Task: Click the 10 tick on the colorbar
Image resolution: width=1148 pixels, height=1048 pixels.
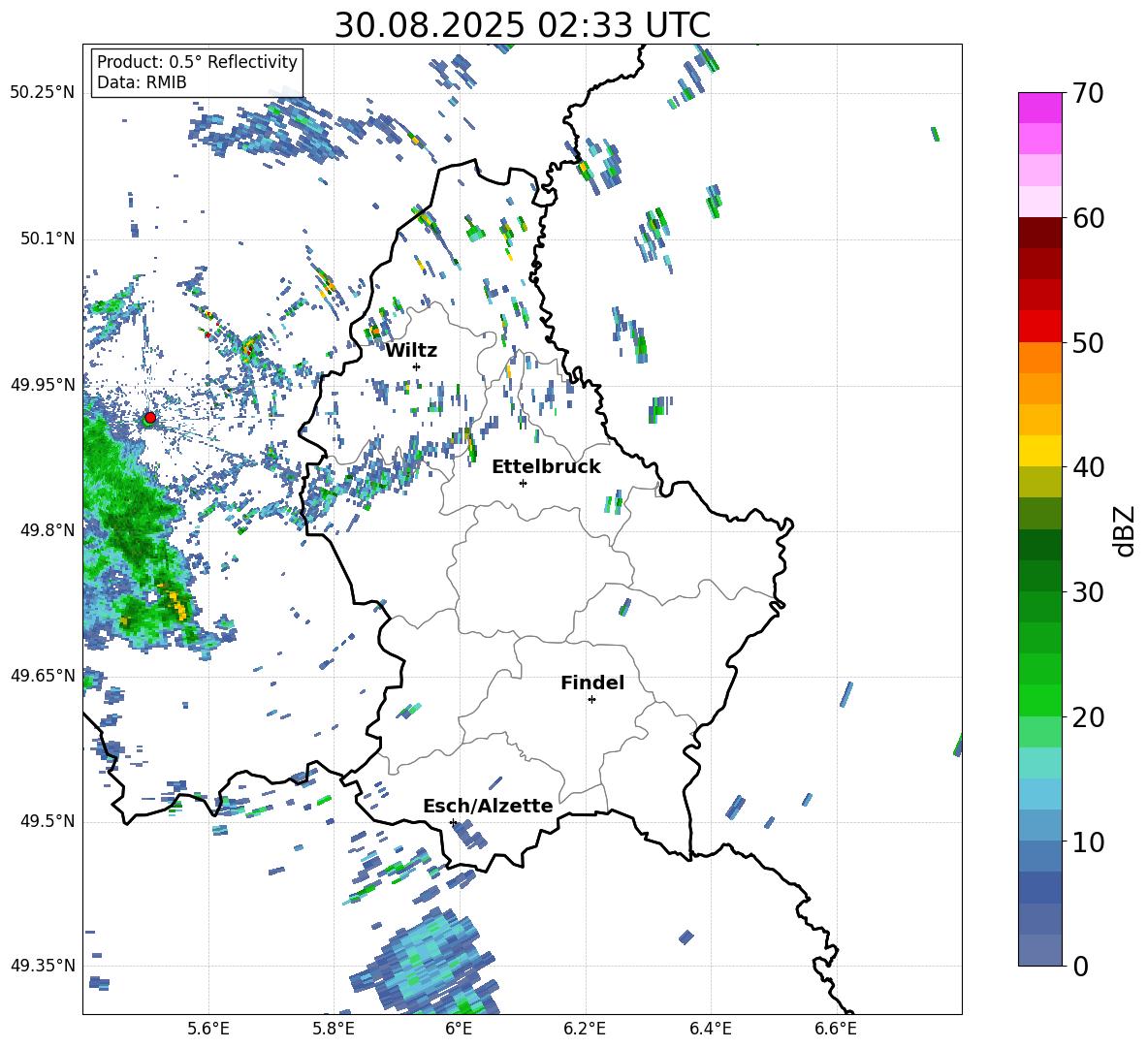Action: (x=1087, y=842)
